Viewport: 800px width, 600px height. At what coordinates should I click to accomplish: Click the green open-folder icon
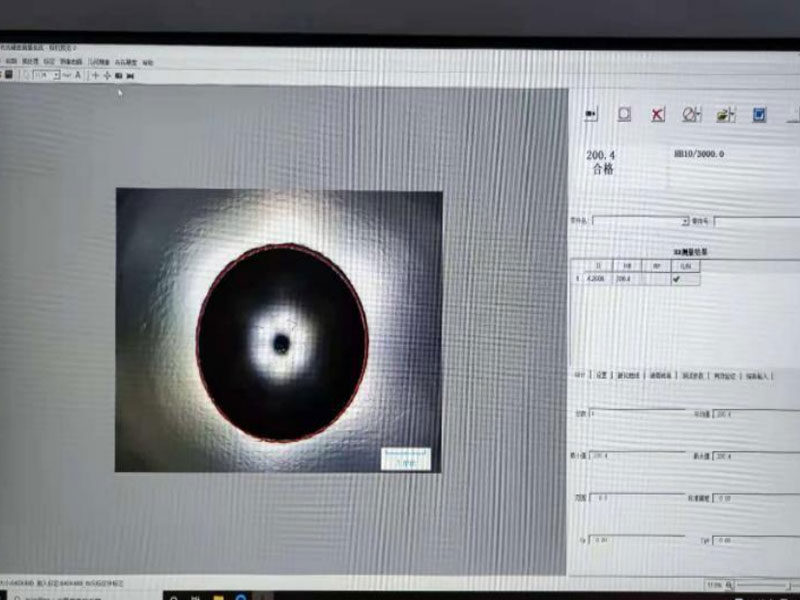coord(725,114)
